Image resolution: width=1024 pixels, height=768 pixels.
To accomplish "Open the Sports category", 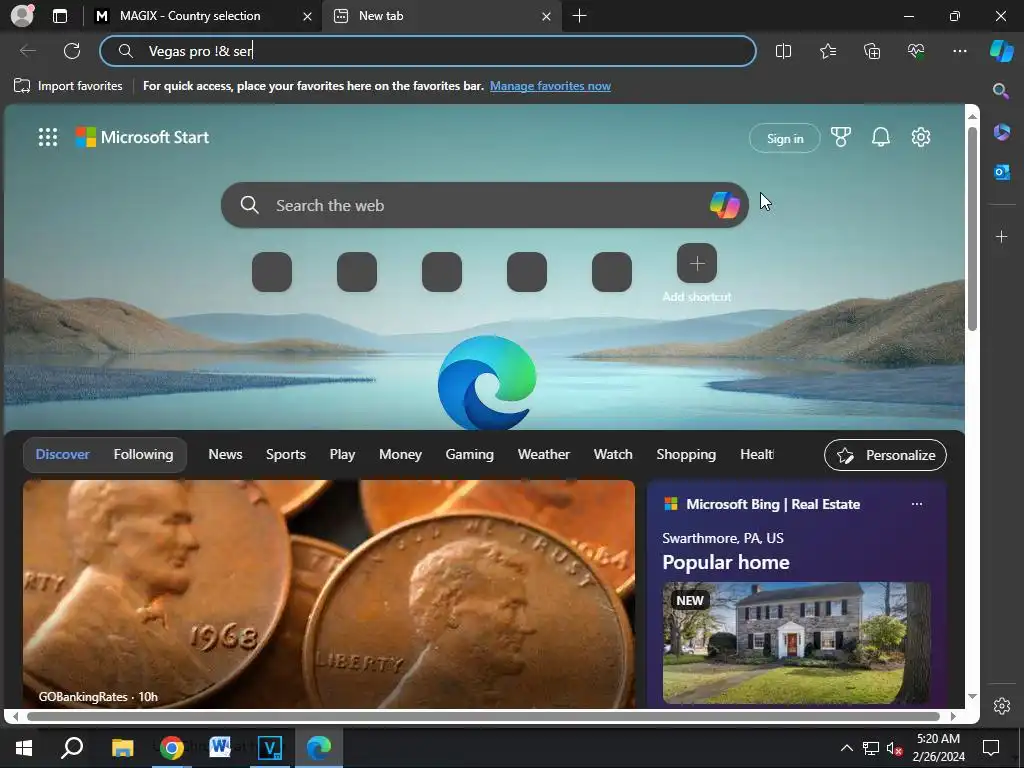I will pos(285,455).
